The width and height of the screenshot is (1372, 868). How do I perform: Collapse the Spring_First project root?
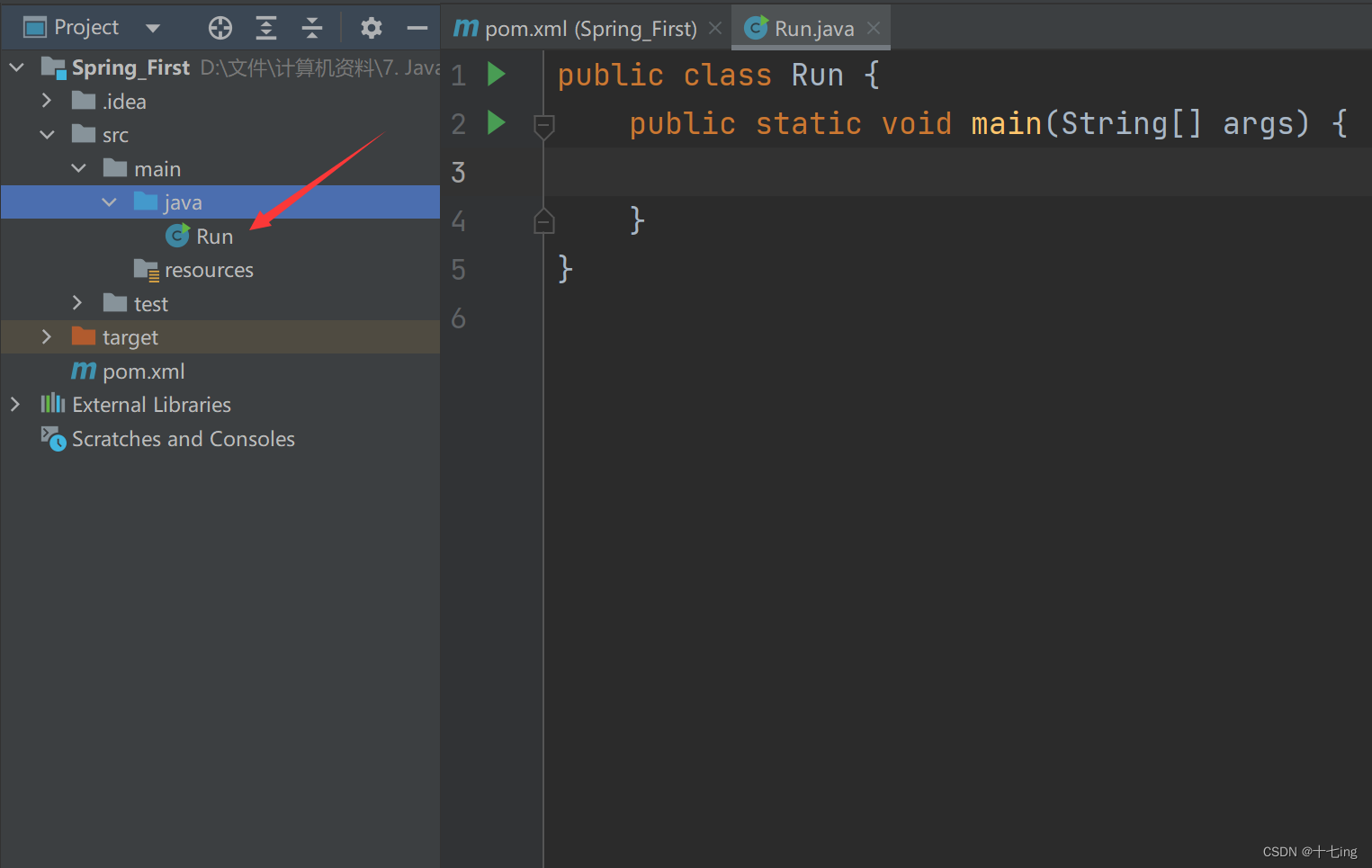(x=16, y=67)
